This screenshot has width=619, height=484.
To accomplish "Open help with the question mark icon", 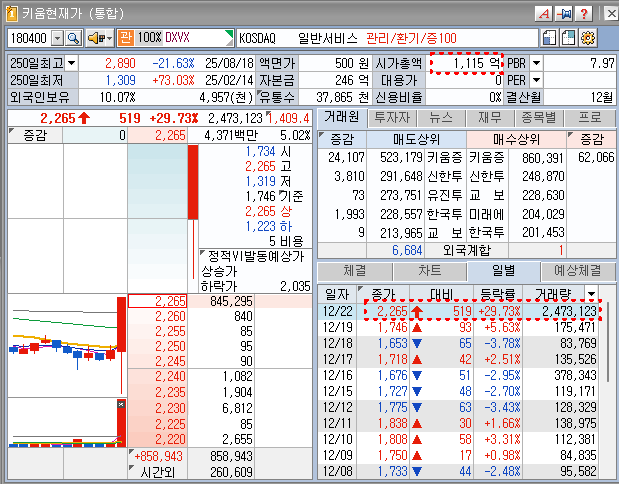I will (584, 14).
